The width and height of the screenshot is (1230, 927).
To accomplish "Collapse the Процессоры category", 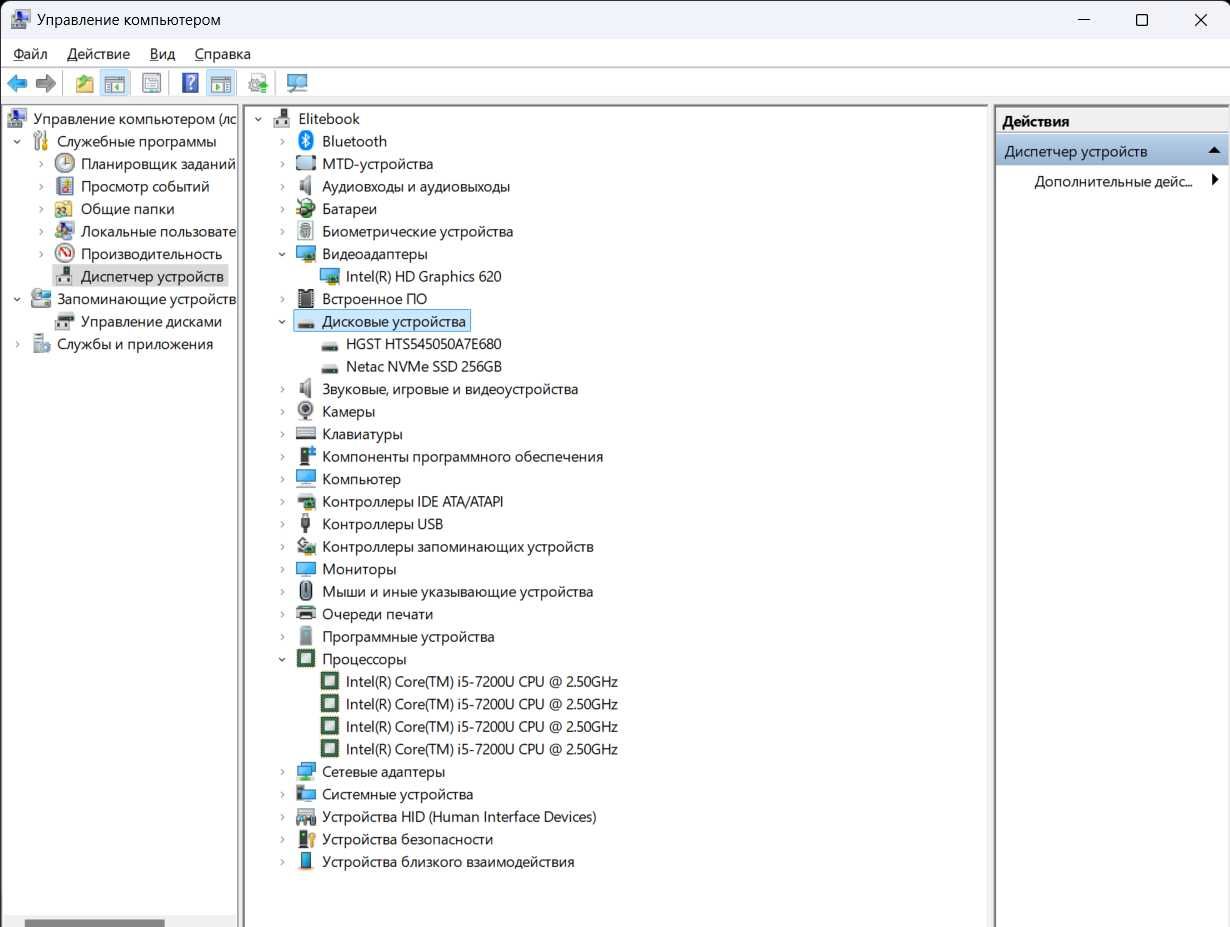I will (283, 659).
